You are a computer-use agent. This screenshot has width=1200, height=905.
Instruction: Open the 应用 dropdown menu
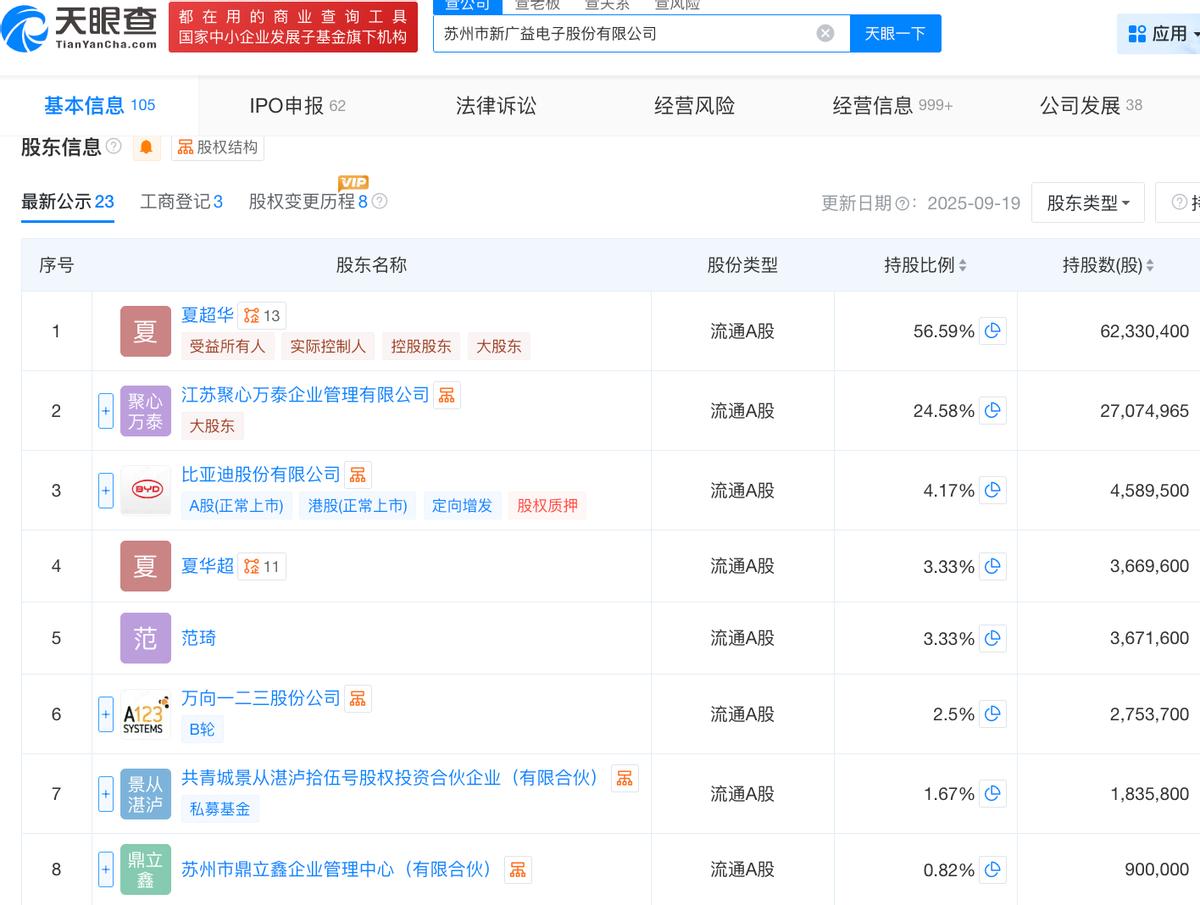1160,33
